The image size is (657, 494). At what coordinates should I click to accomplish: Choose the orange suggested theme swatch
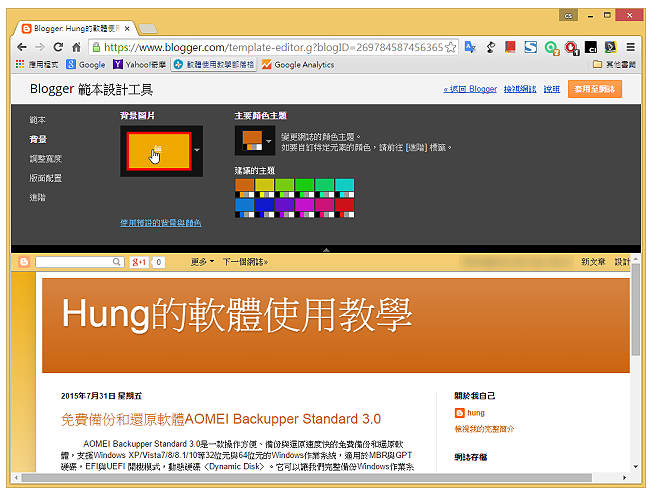tap(244, 188)
